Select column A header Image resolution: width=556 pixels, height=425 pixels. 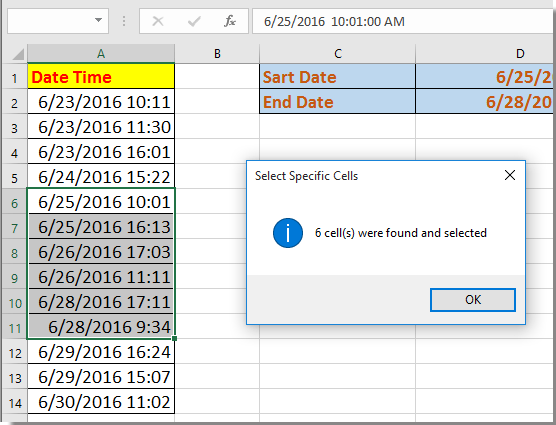pyautogui.click(x=101, y=54)
